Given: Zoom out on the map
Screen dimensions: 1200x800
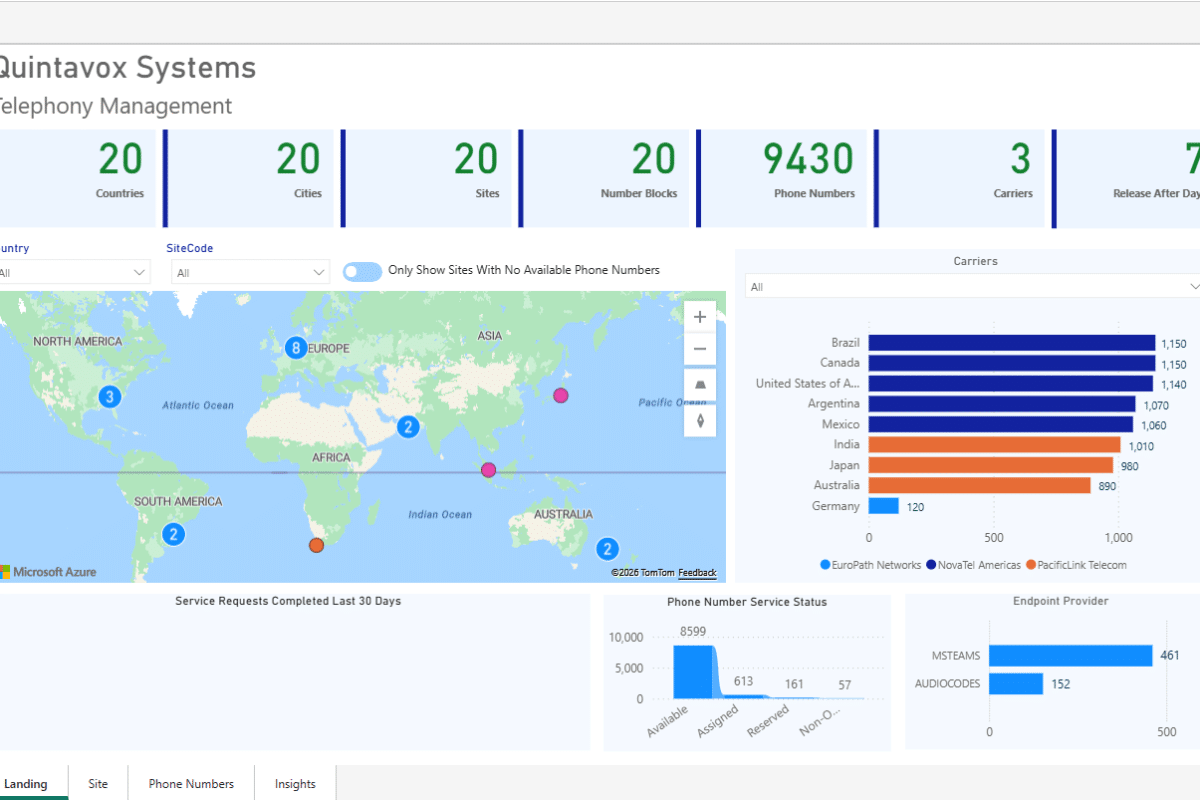Looking at the screenshot, I should point(700,349).
